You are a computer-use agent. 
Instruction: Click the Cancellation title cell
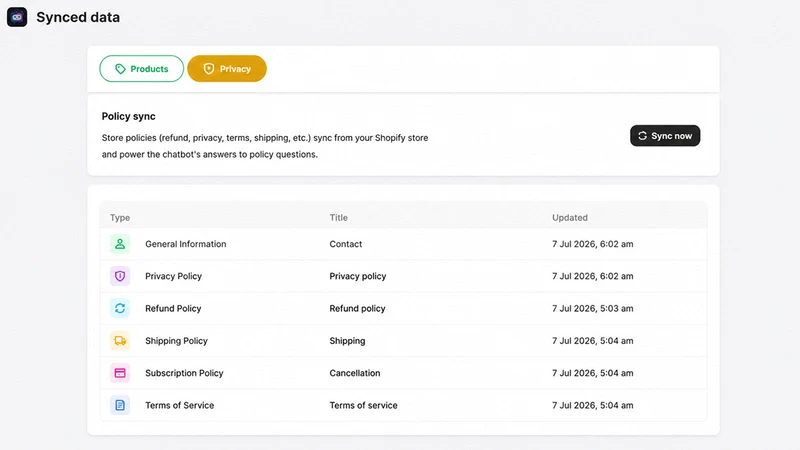tap(355, 373)
